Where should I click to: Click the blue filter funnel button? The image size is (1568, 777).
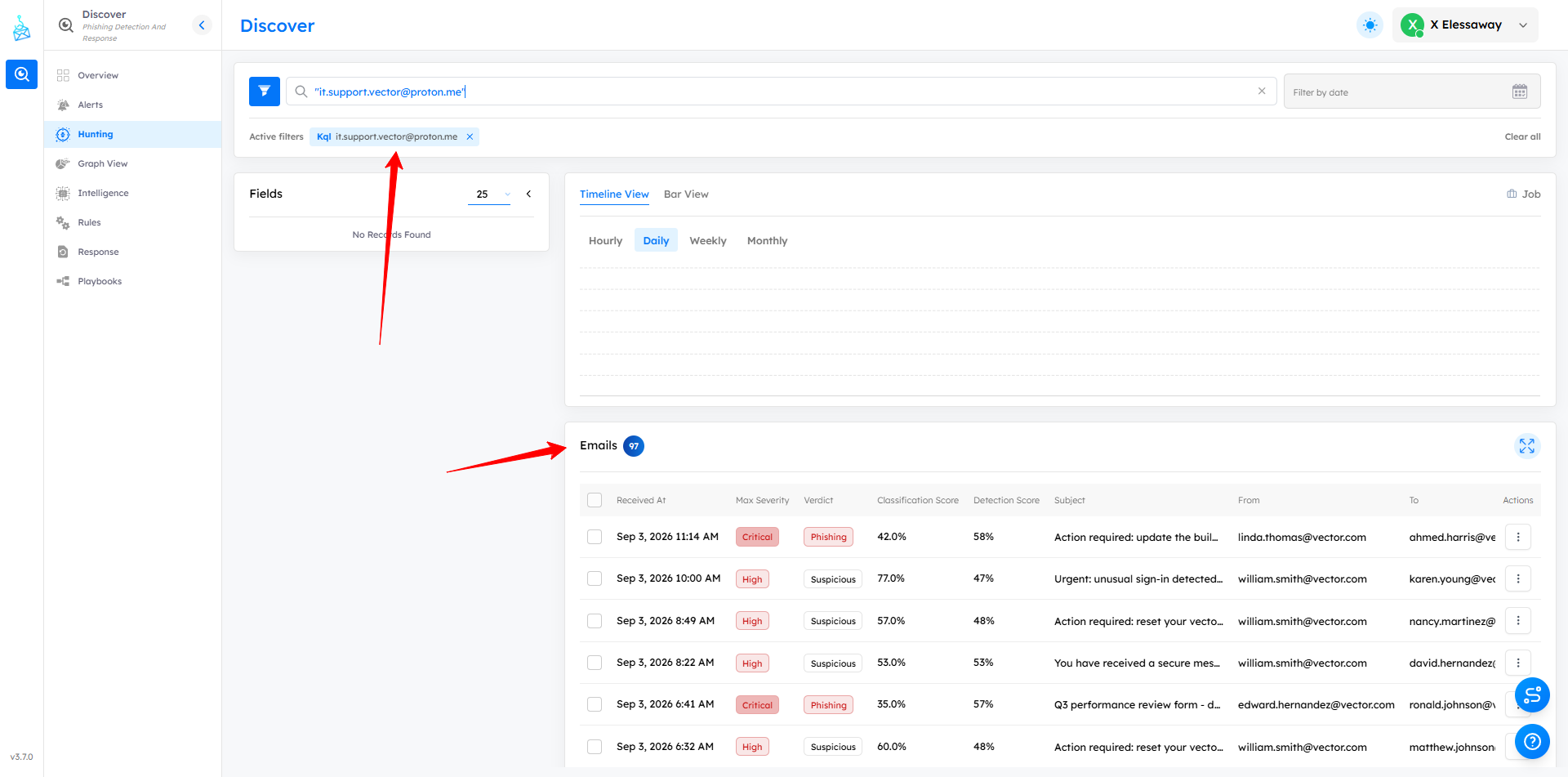coord(265,92)
